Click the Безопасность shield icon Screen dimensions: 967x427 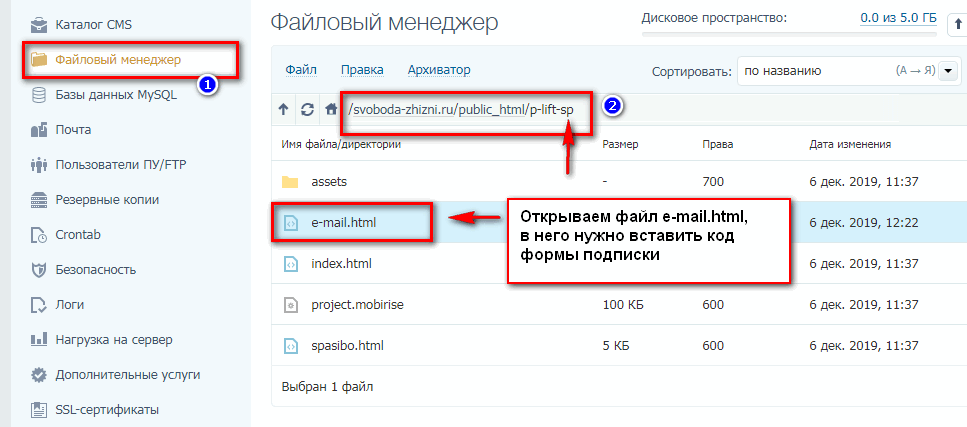pyautogui.click(x=39, y=270)
